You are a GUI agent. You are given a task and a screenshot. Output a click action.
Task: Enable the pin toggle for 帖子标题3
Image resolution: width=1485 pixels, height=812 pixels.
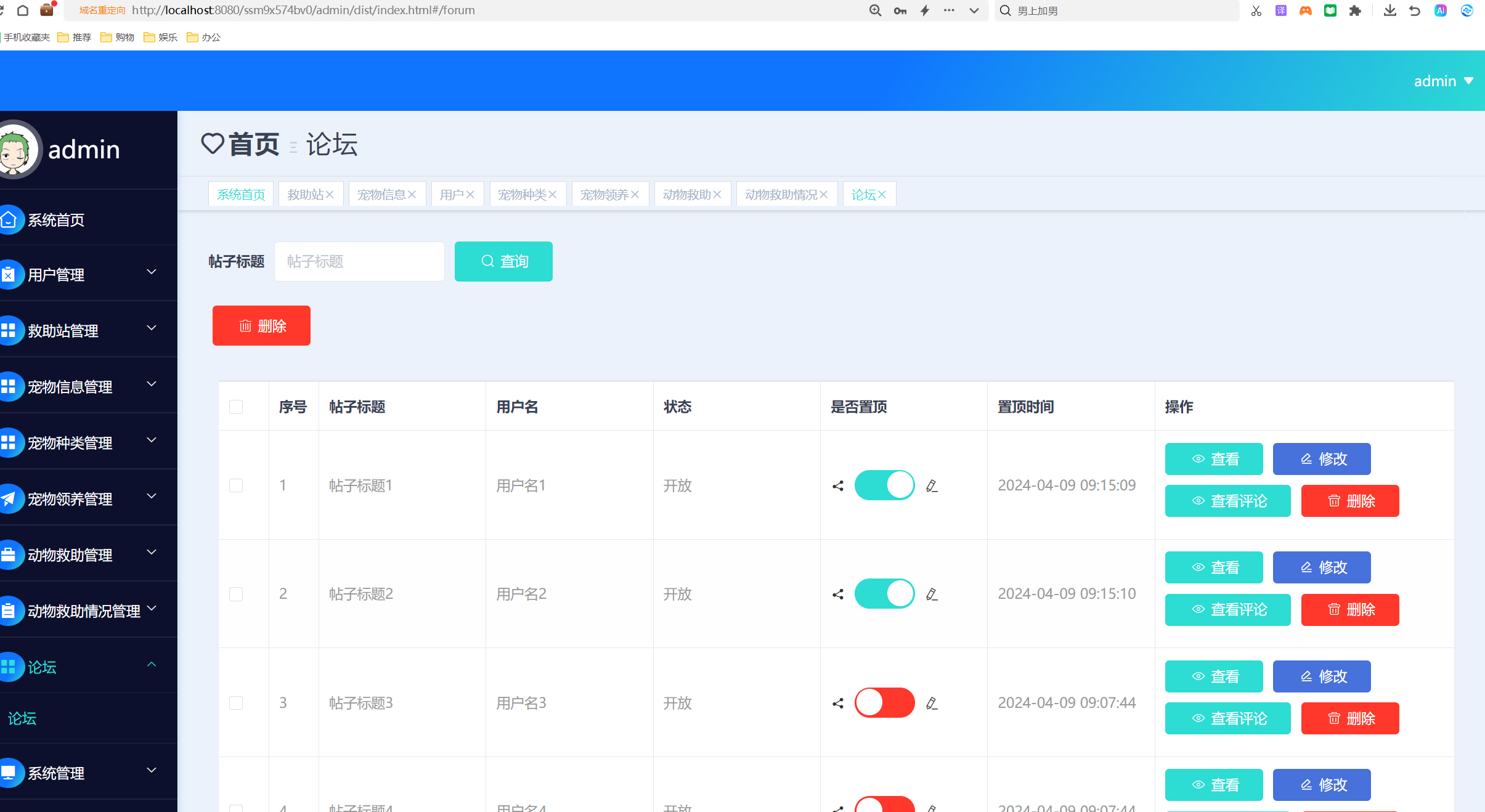(x=884, y=703)
